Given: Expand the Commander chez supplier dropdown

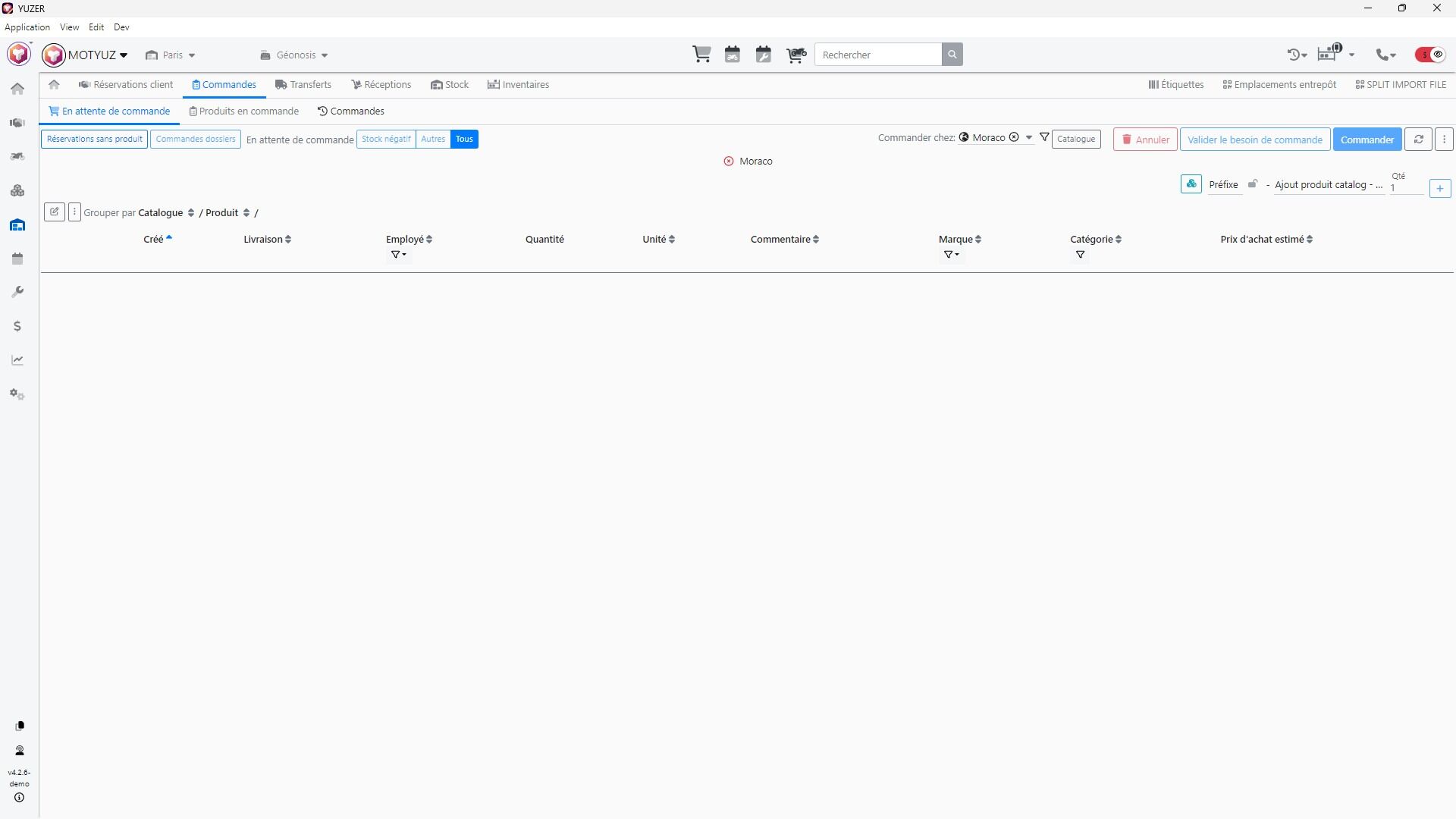Looking at the screenshot, I should click(x=1029, y=138).
